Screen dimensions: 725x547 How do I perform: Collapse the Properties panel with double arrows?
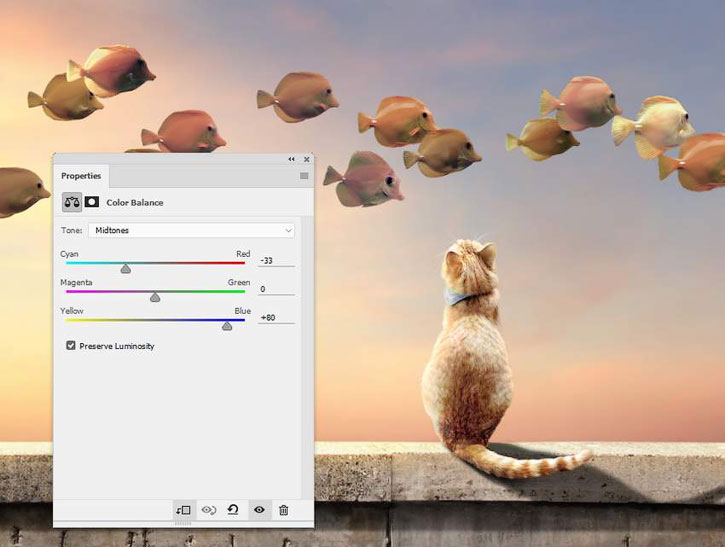[291, 159]
